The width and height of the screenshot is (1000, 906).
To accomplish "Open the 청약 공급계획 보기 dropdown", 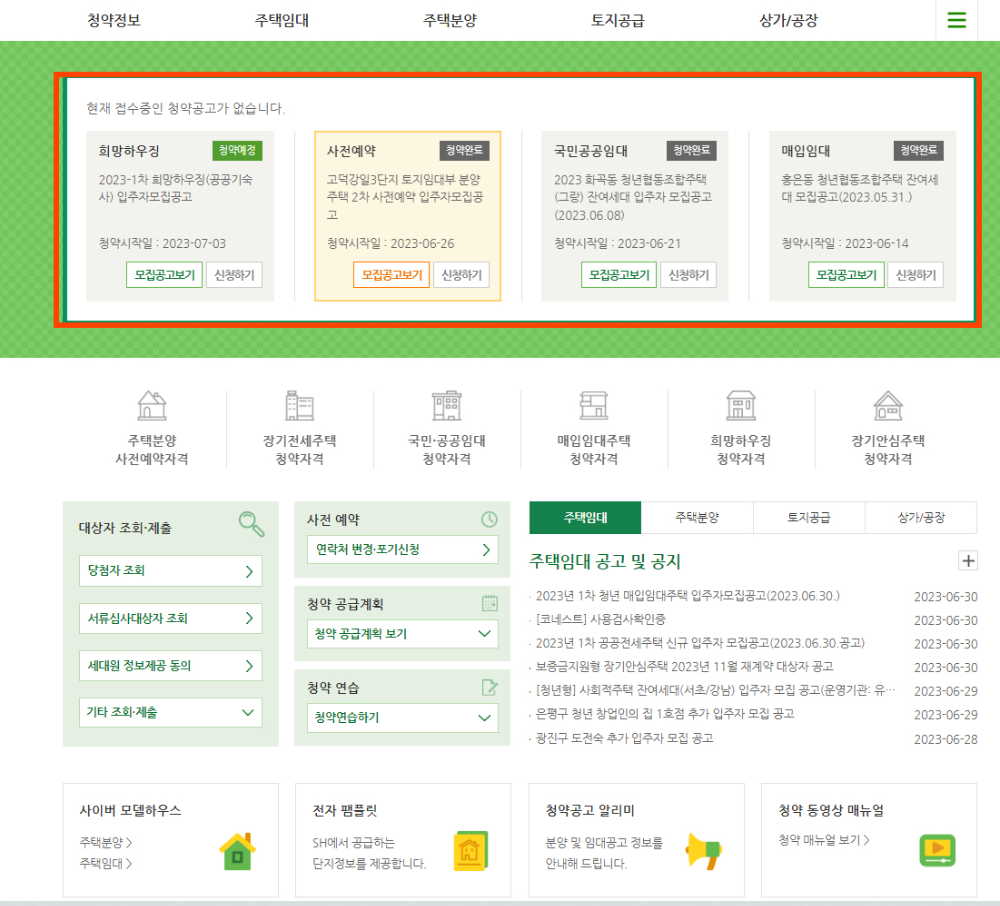I will pyautogui.click(x=402, y=633).
